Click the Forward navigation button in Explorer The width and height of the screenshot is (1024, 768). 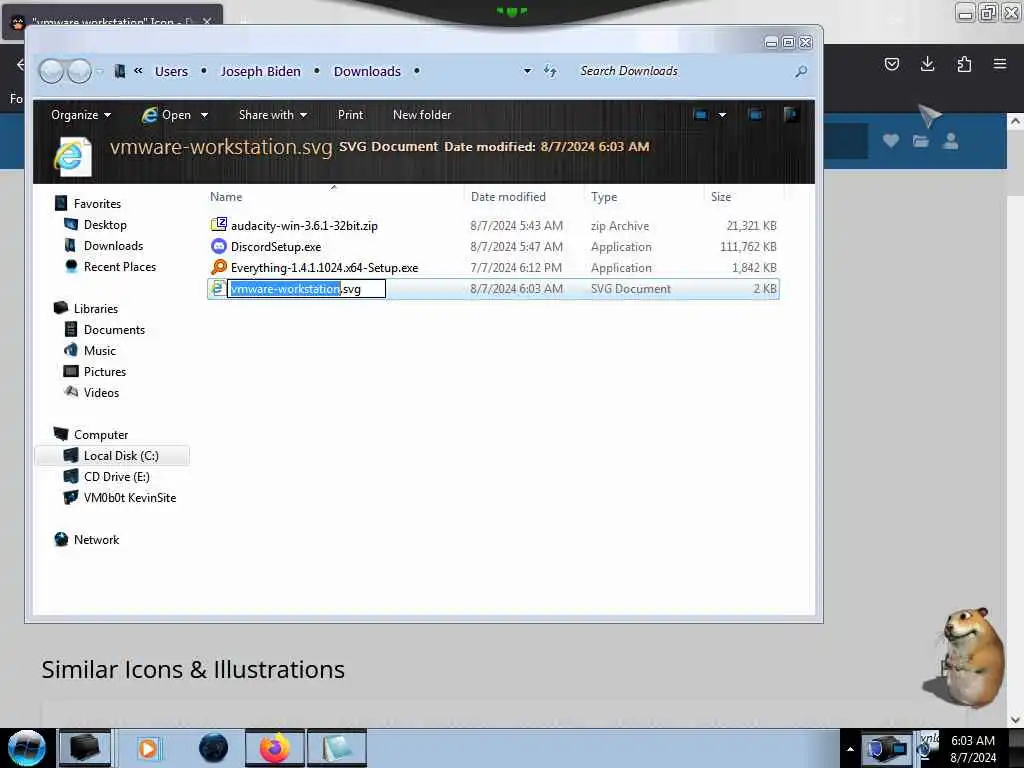click(80, 71)
